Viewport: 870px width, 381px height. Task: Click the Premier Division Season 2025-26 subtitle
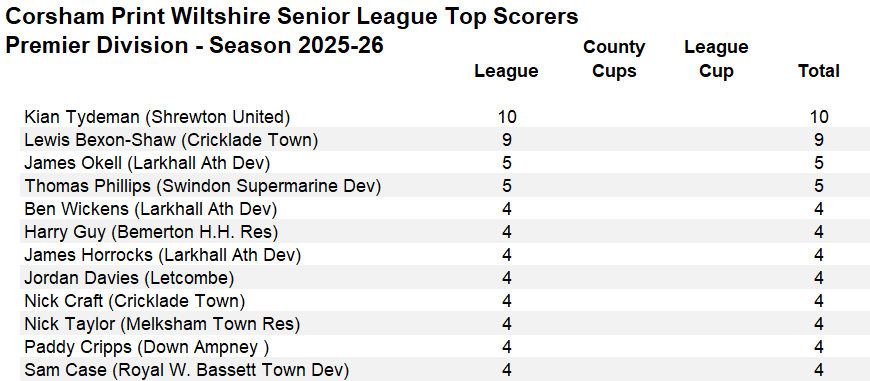click(194, 46)
